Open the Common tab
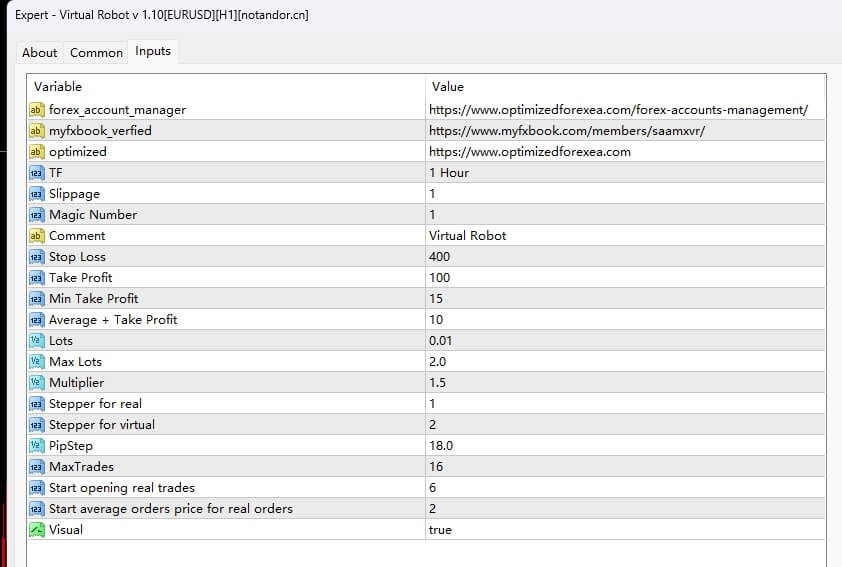842x567 pixels. (x=96, y=52)
